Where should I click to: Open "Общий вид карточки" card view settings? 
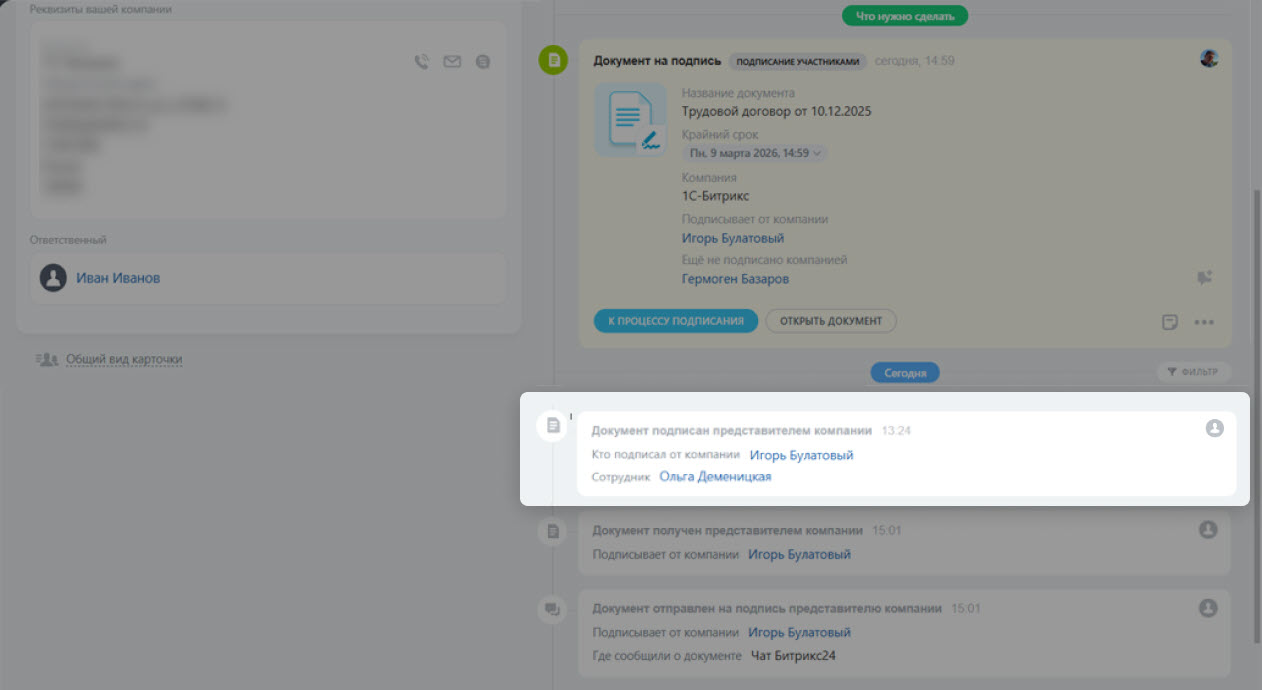coord(124,359)
